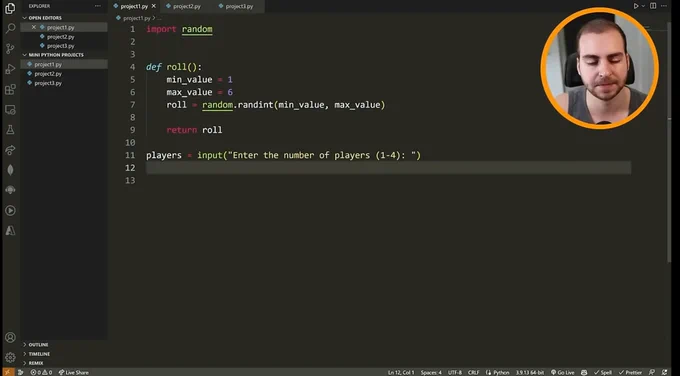Open the Remote Explorer icon
This screenshot has height=376, width=680.
tap(10, 110)
